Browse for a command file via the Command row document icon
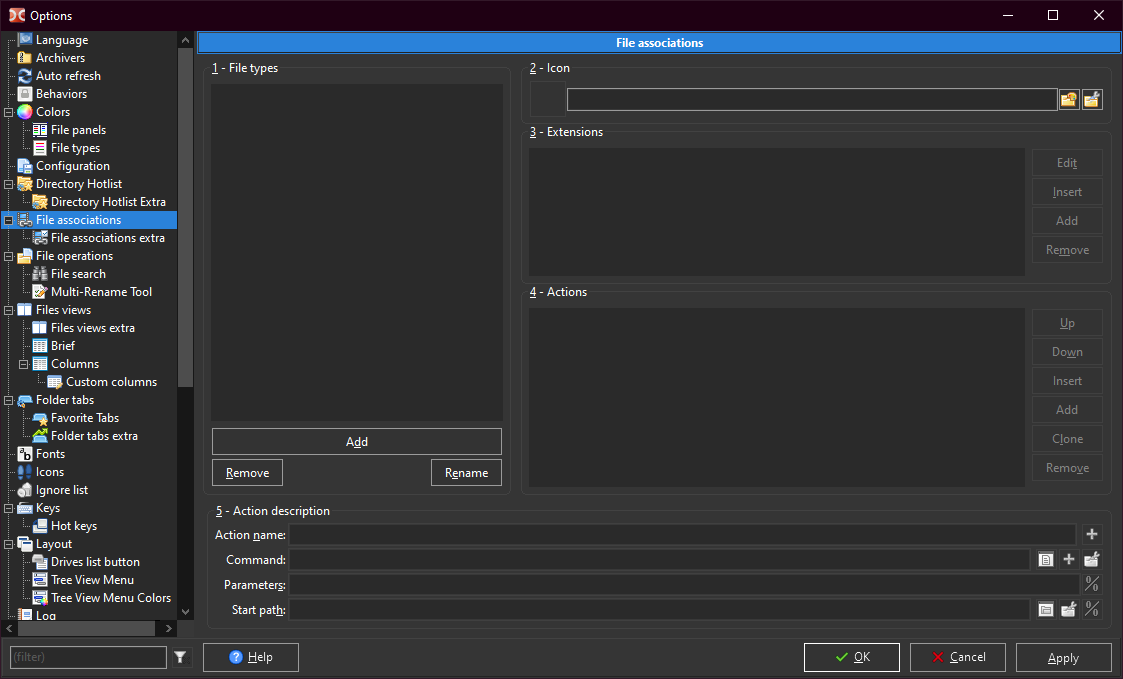The image size is (1123, 679). click(x=1045, y=560)
